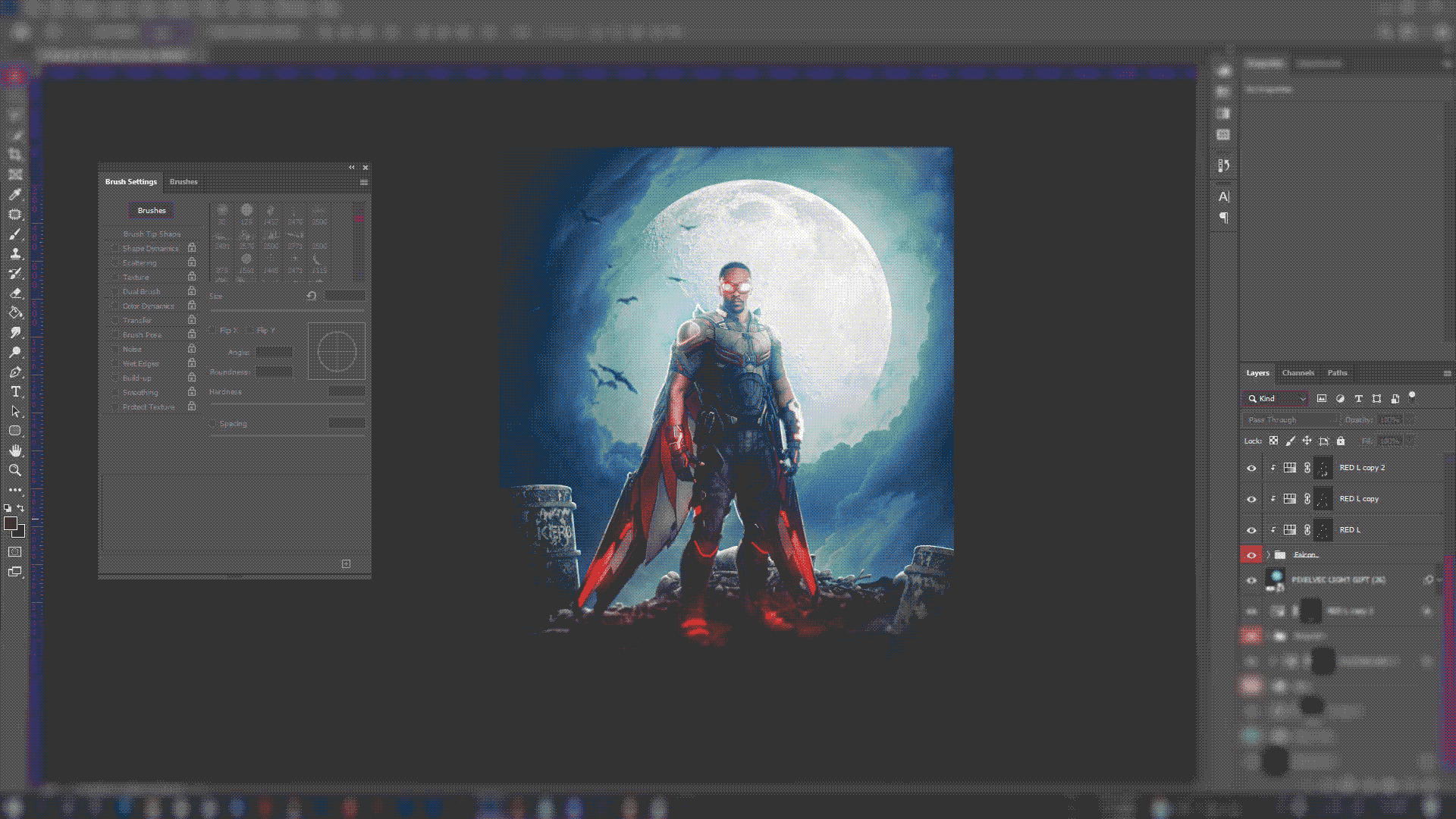Select the Brush tool in the toolbar
Image resolution: width=1456 pixels, height=819 pixels.
coord(15,234)
